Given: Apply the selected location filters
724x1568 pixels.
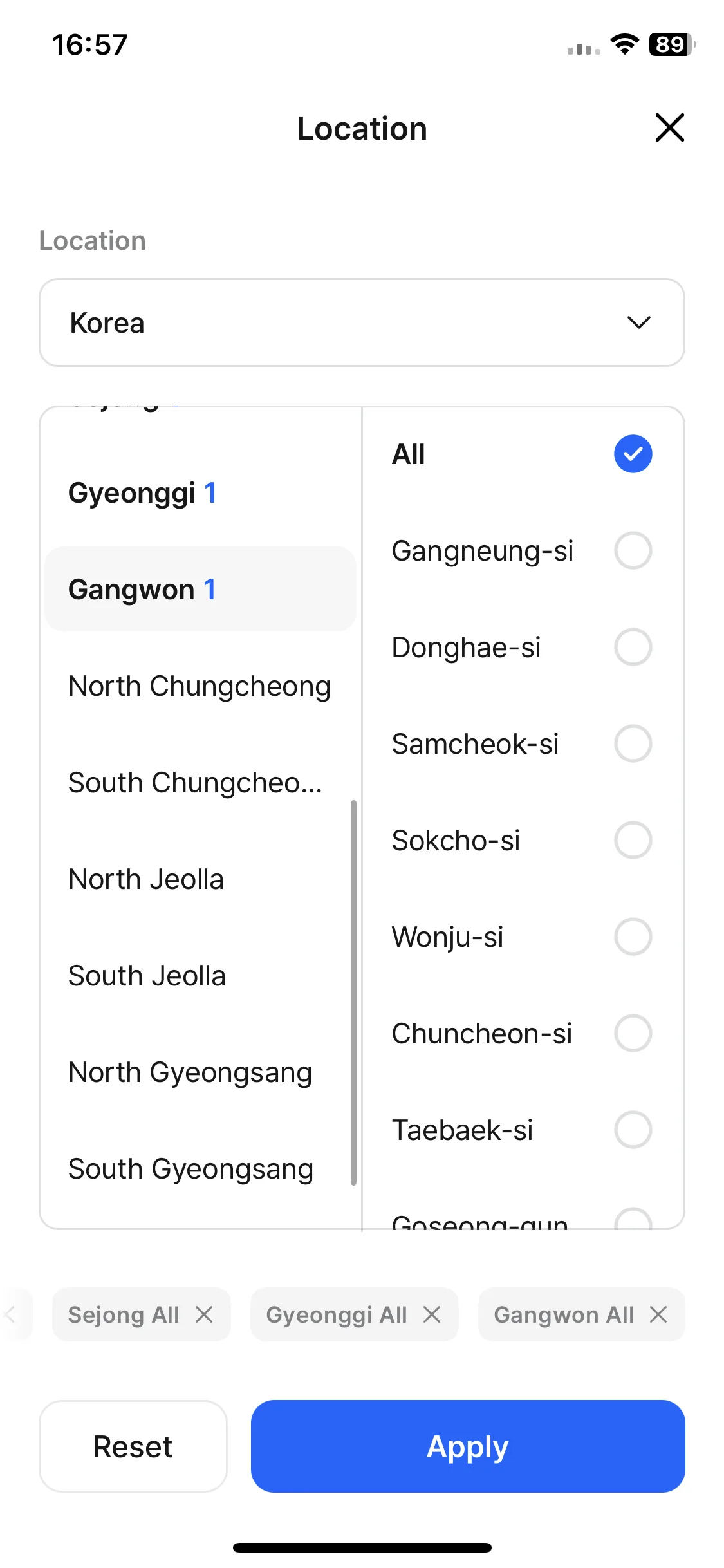Looking at the screenshot, I should pos(468,1446).
